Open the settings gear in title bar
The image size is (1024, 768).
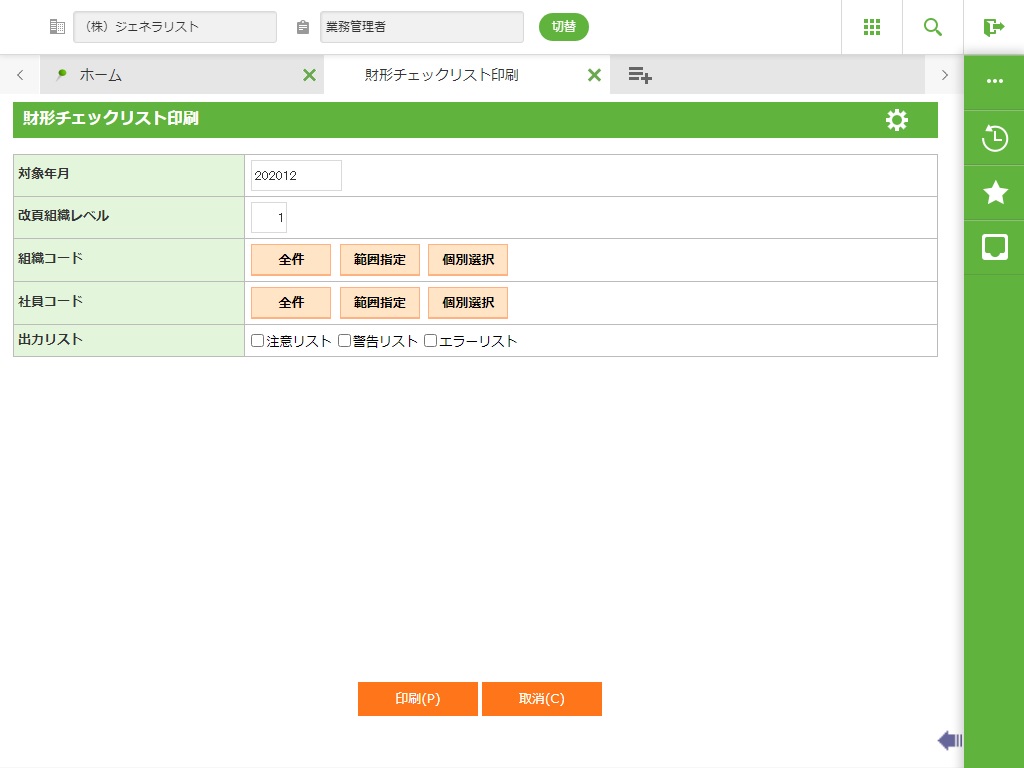[x=897, y=120]
